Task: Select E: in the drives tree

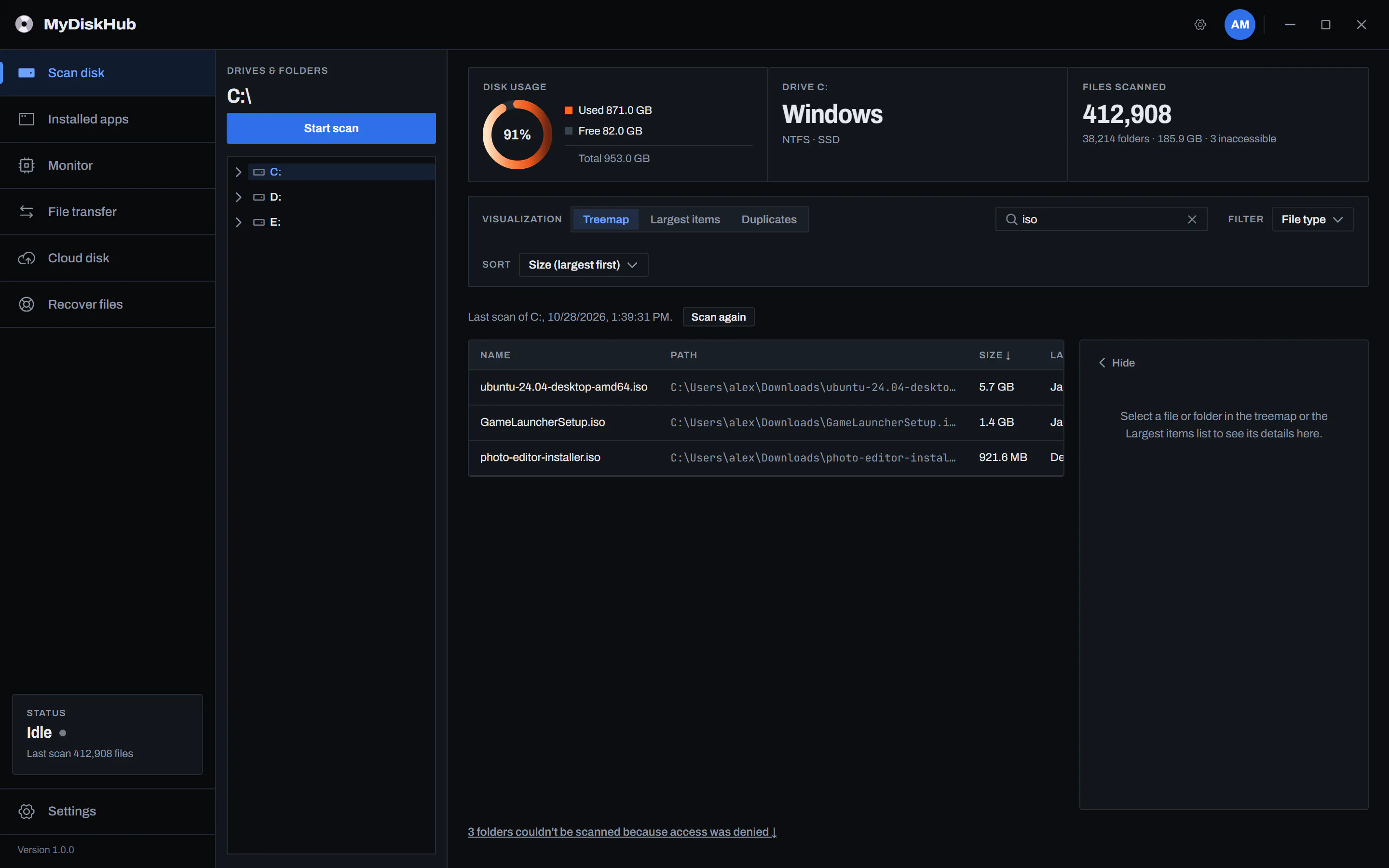Action: point(341,222)
